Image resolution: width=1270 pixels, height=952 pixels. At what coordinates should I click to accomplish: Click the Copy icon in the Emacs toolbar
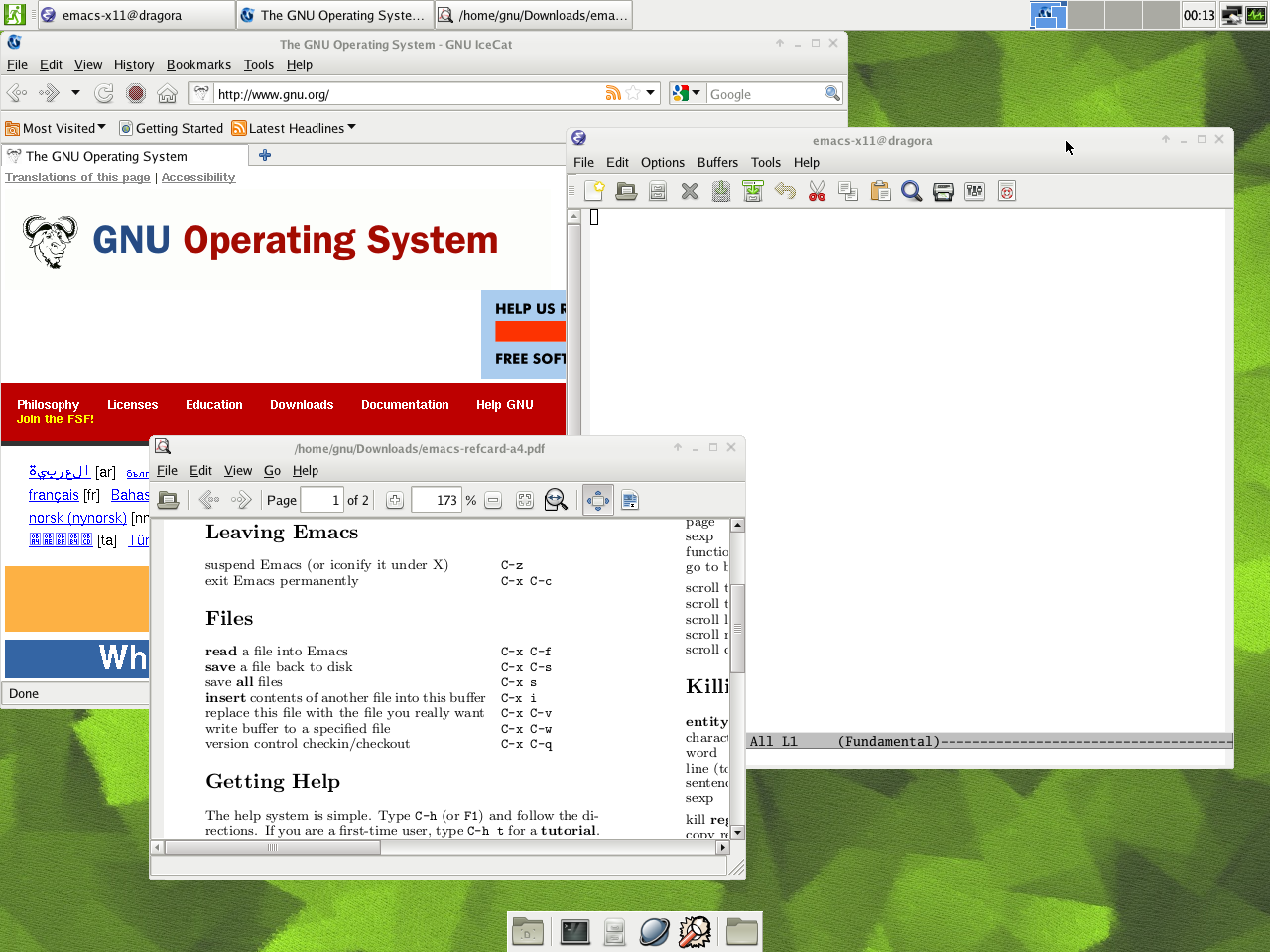point(848,191)
